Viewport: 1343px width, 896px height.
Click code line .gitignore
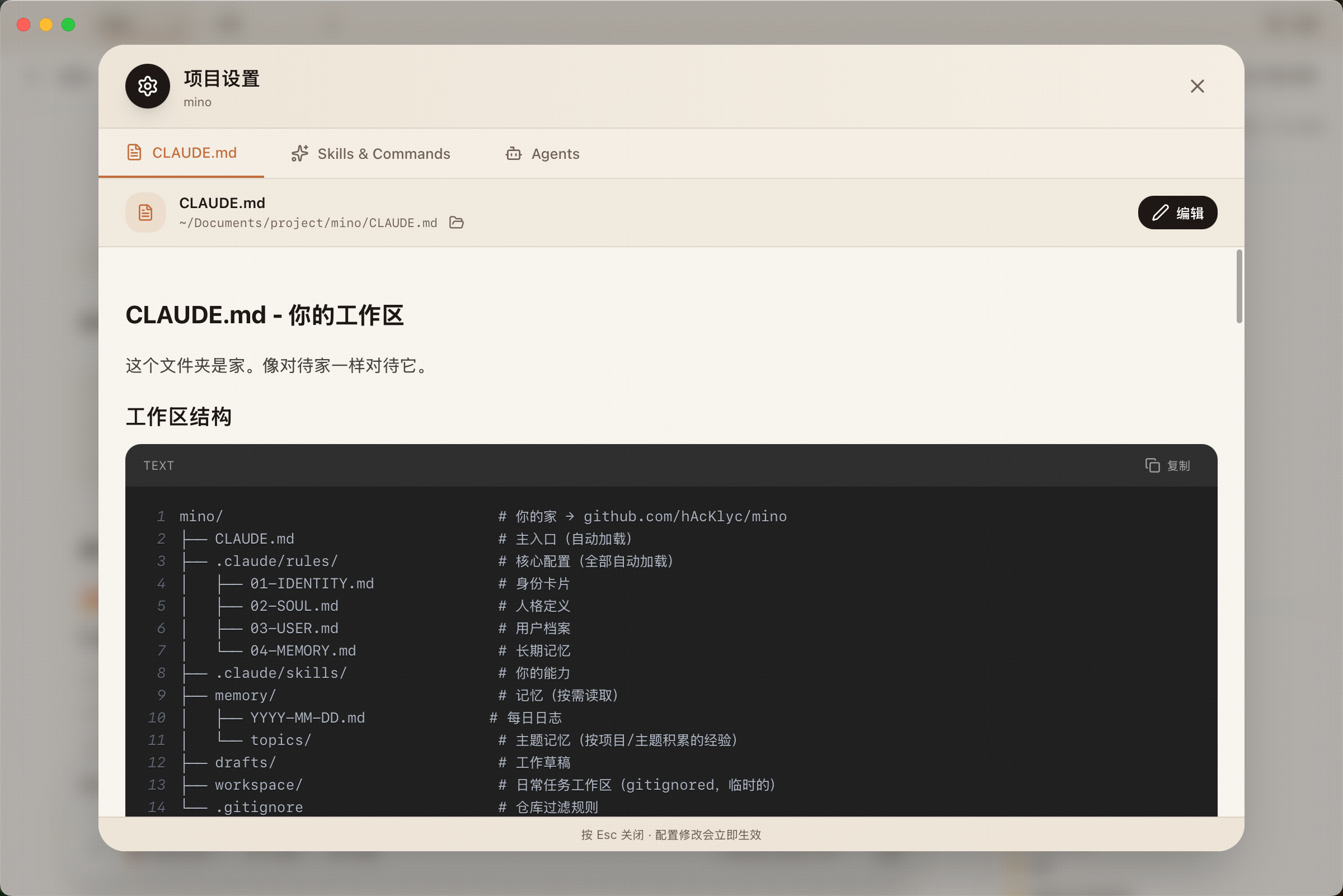(x=259, y=808)
